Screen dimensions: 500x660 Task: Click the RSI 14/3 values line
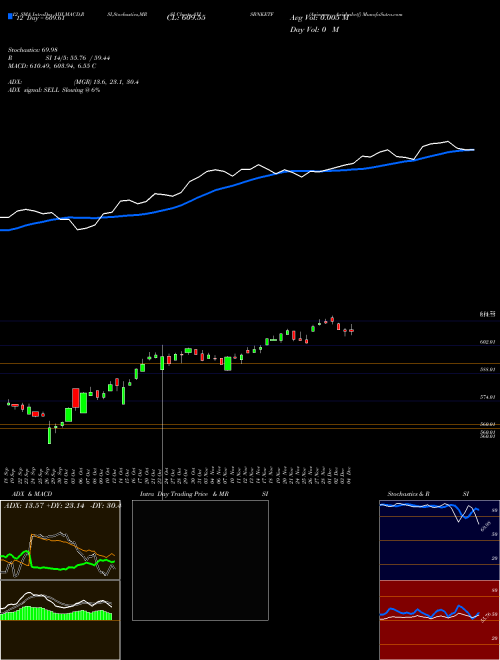tap(59, 59)
